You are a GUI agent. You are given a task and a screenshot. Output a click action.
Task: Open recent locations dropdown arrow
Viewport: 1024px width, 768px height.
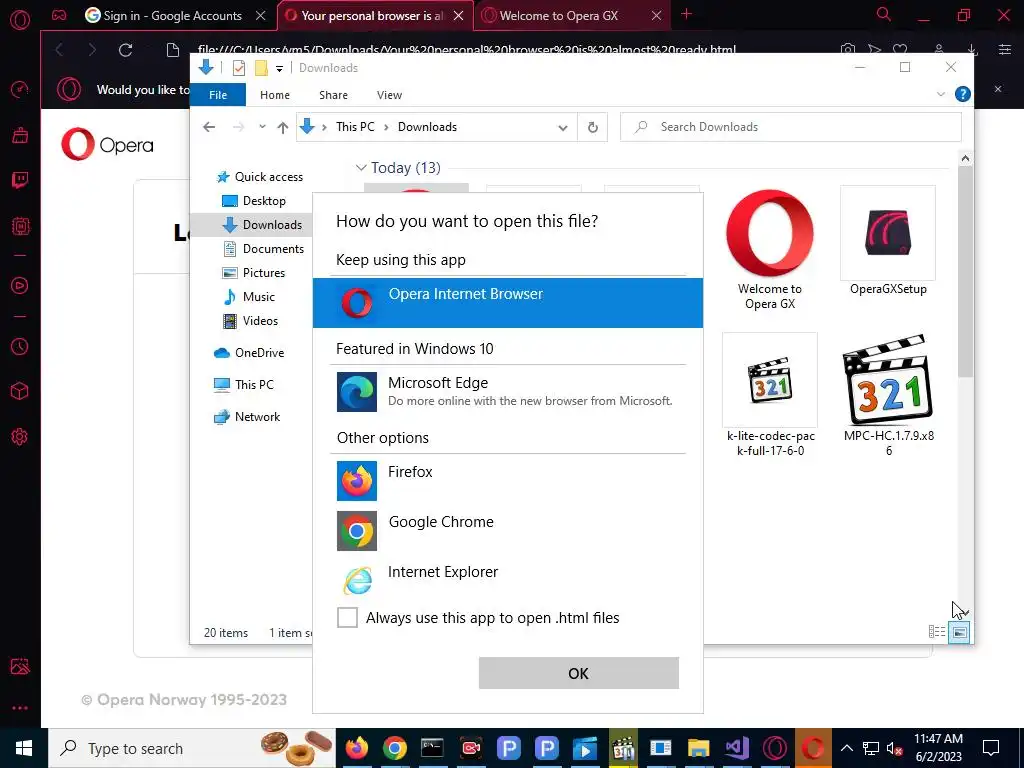coord(262,127)
